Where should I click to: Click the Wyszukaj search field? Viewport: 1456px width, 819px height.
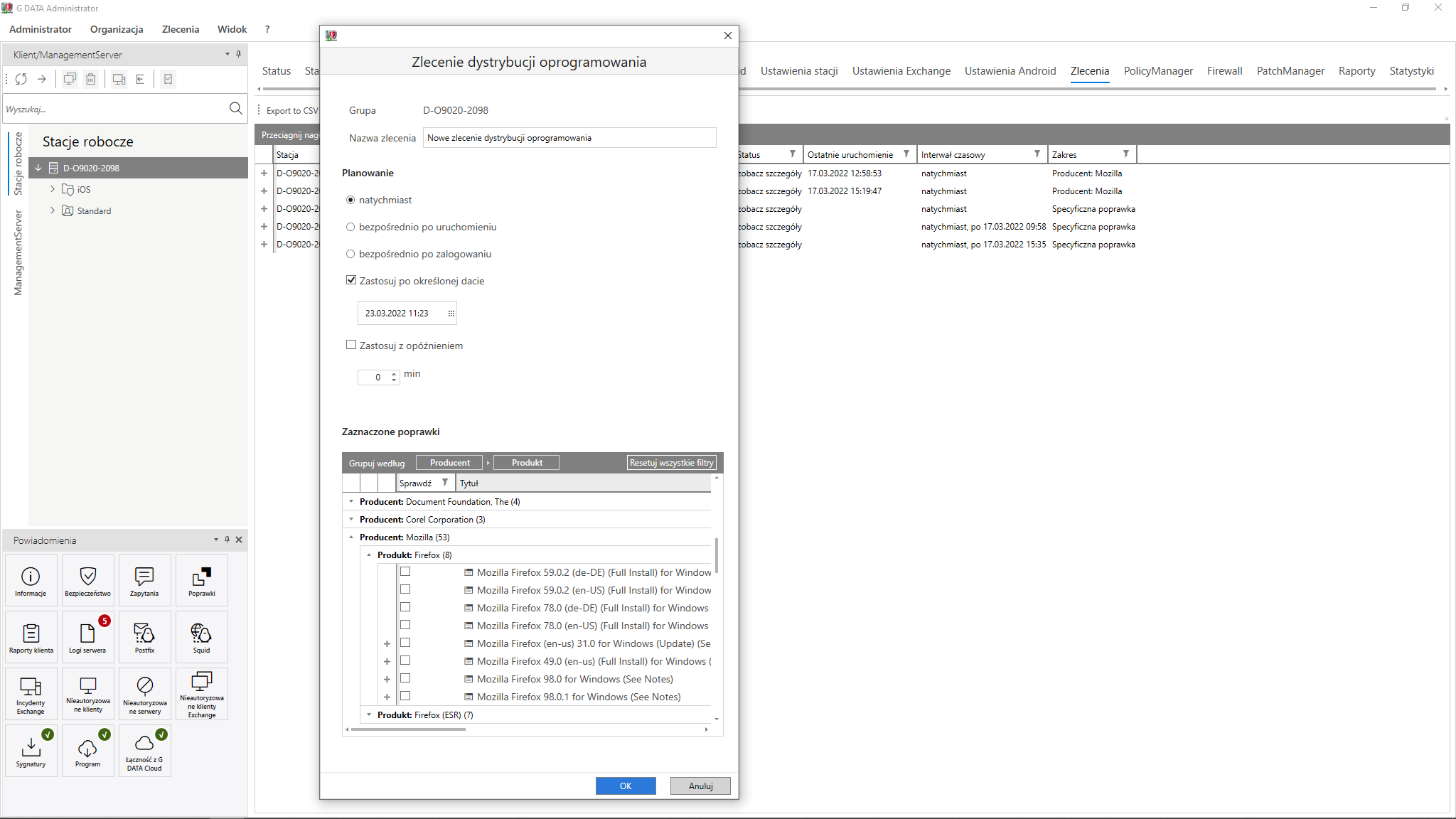[x=115, y=109]
